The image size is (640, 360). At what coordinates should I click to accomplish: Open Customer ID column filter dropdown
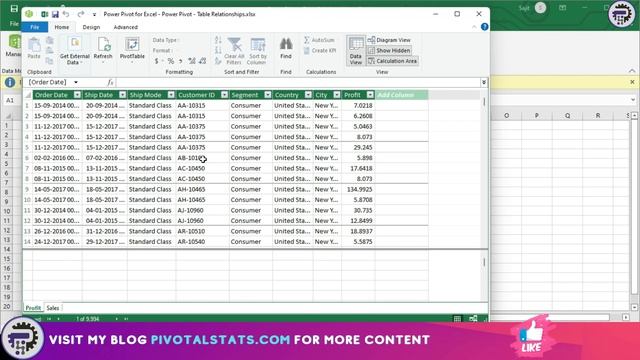(224, 95)
